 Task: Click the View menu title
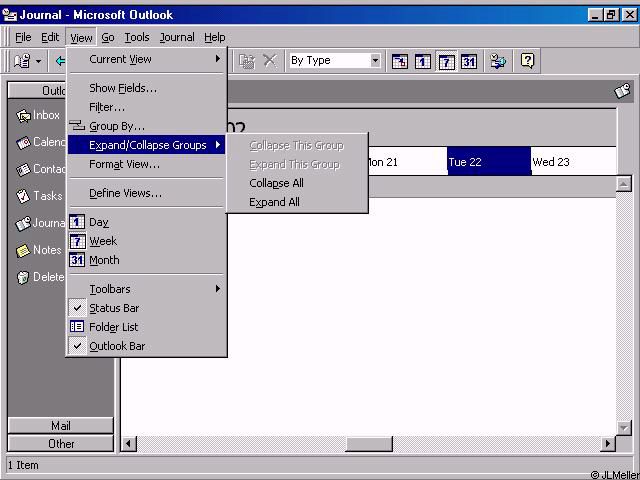[x=81, y=38]
